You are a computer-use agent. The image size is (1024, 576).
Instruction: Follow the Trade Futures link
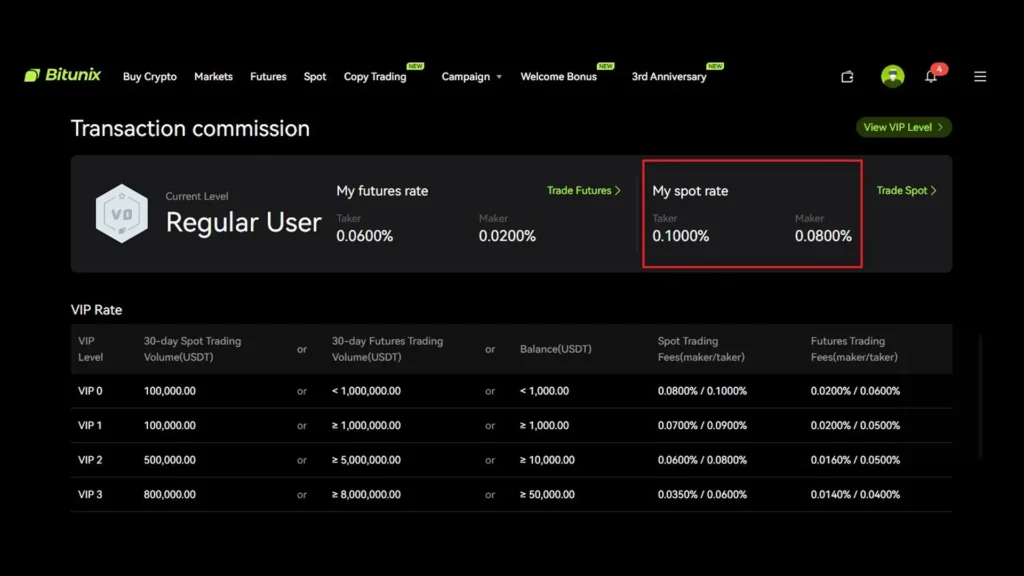click(583, 190)
